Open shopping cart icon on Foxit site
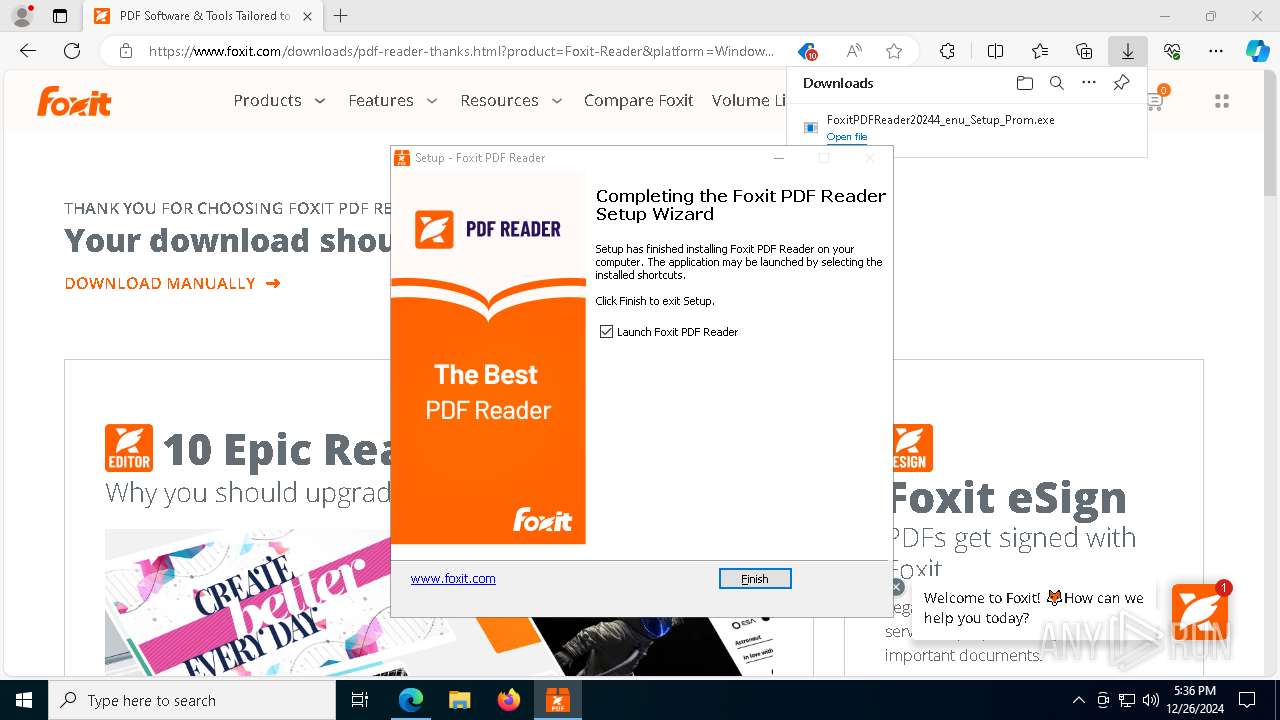Image resolution: width=1280 pixels, height=720 pixels. tap(1156, 99)
